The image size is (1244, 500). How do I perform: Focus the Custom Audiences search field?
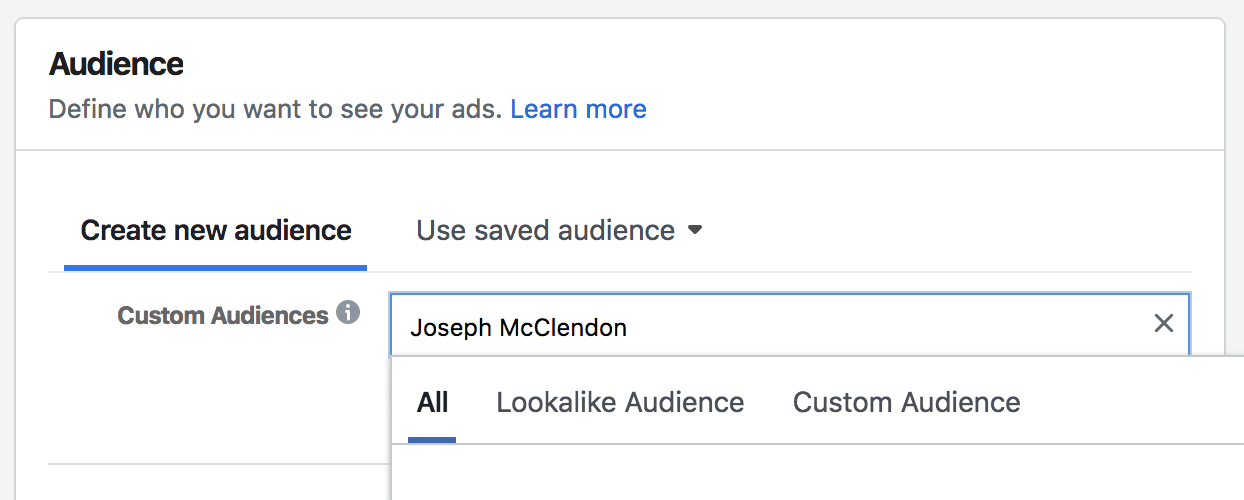tap(790, 324)
